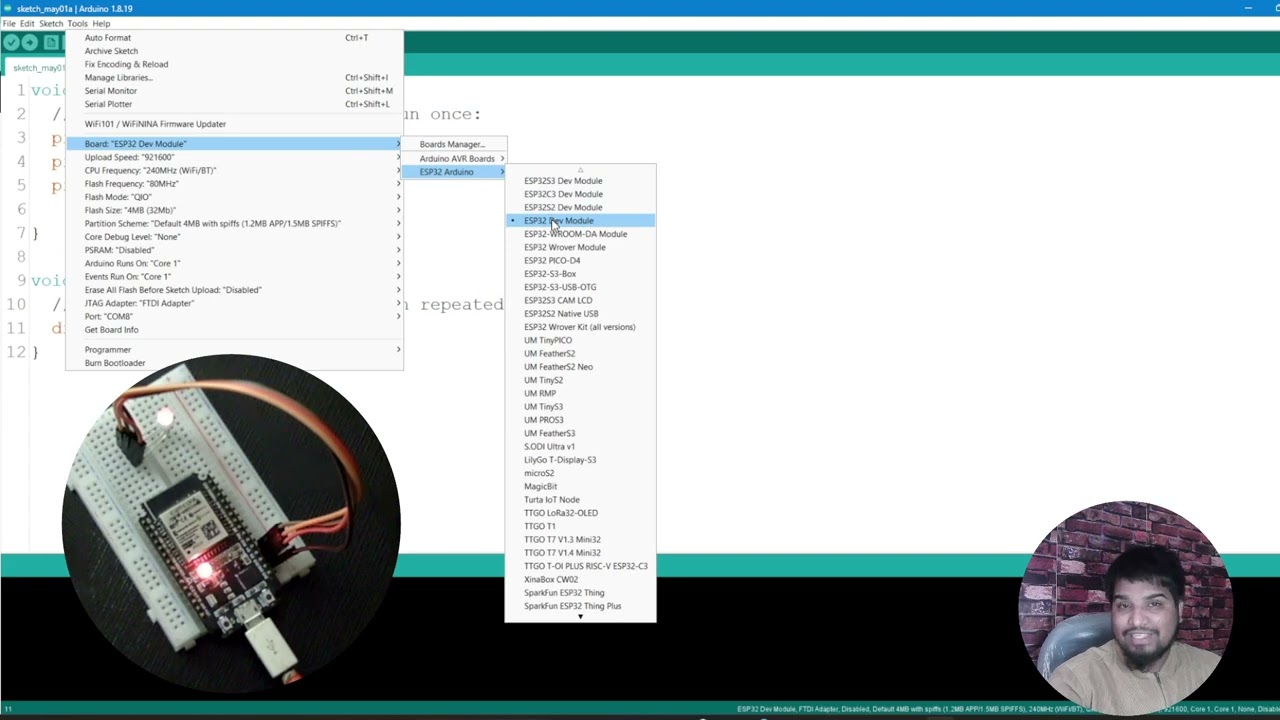Select ESP32S3 CAM LCD board
The image size is (1280, 720).
[580, 300]
